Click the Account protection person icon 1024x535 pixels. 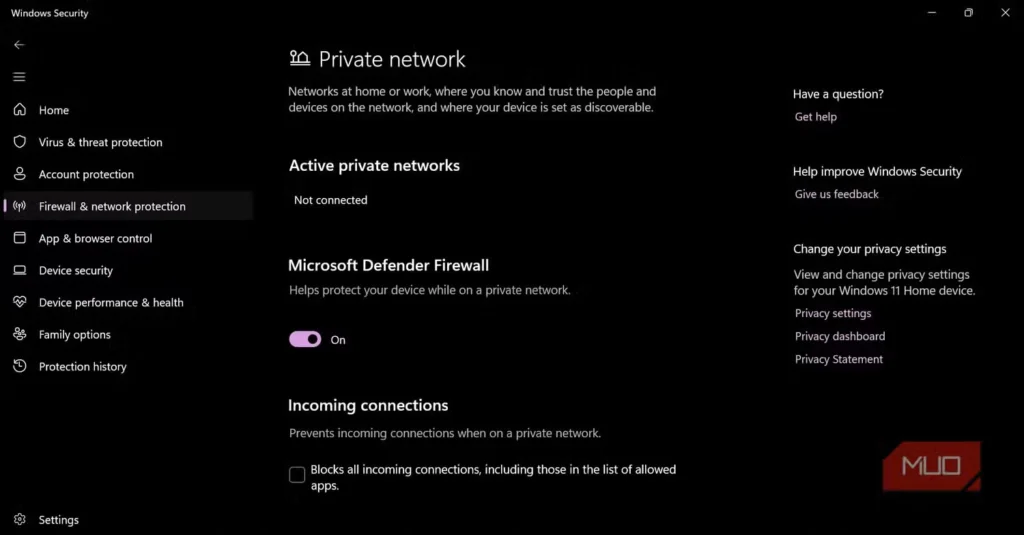[19, 174]
